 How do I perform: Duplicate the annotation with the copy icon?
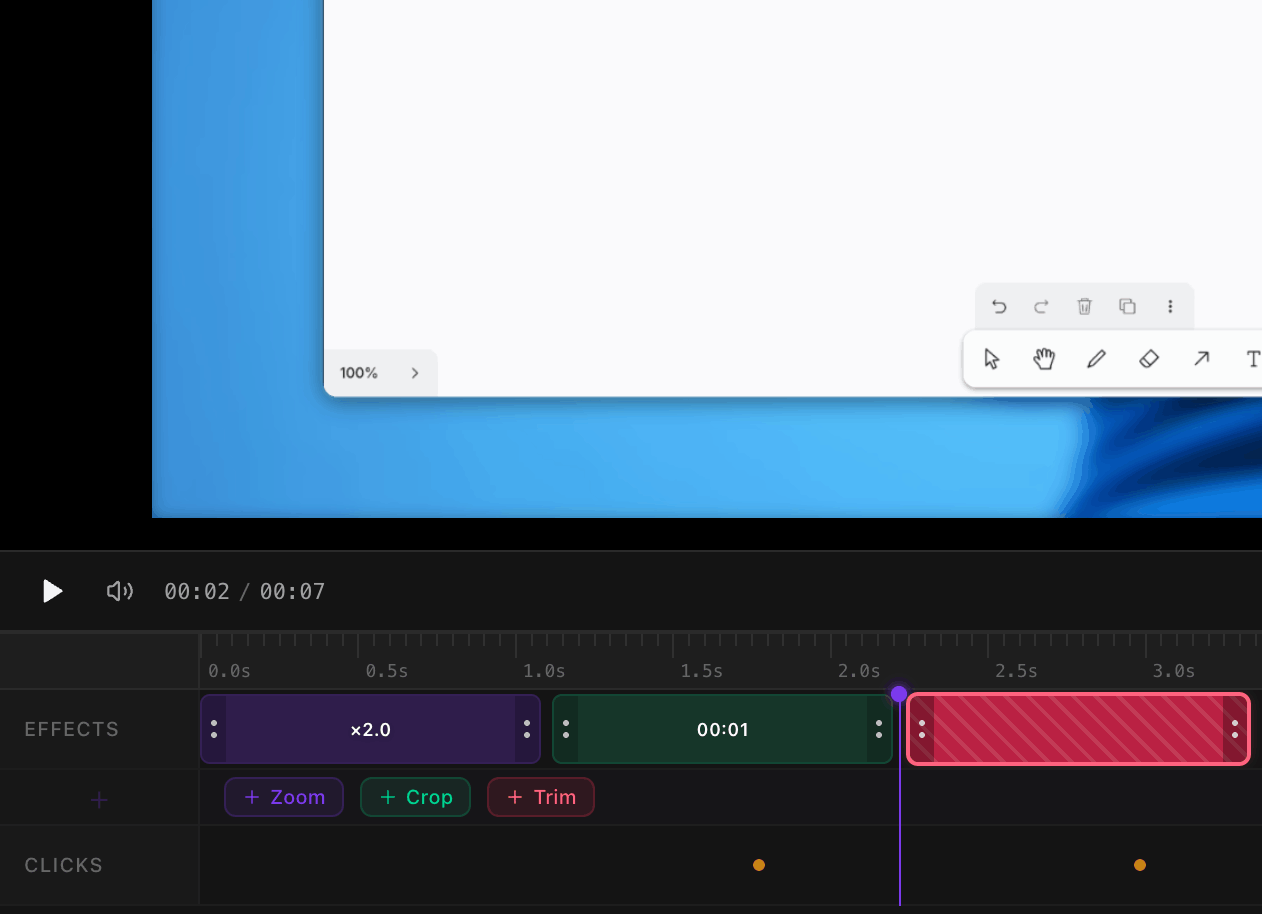[1127, 306]
